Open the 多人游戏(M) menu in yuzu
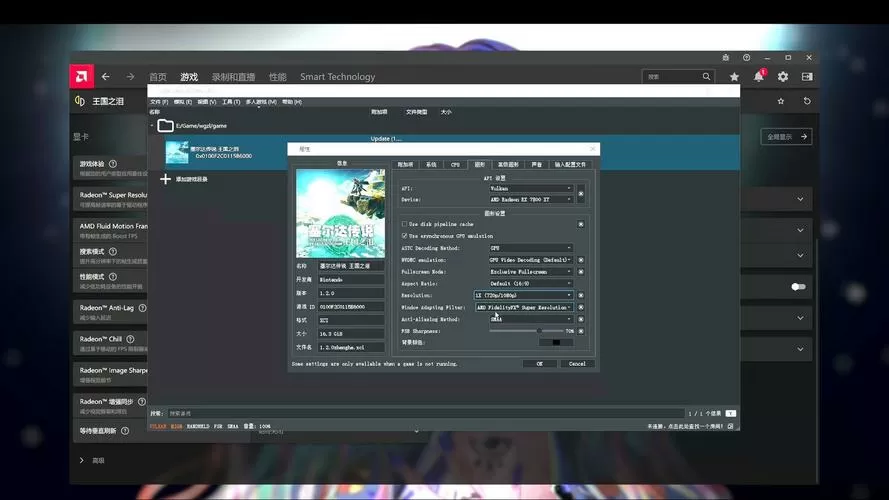The height and width of the screenshot is (500, 889). [261, 102]
